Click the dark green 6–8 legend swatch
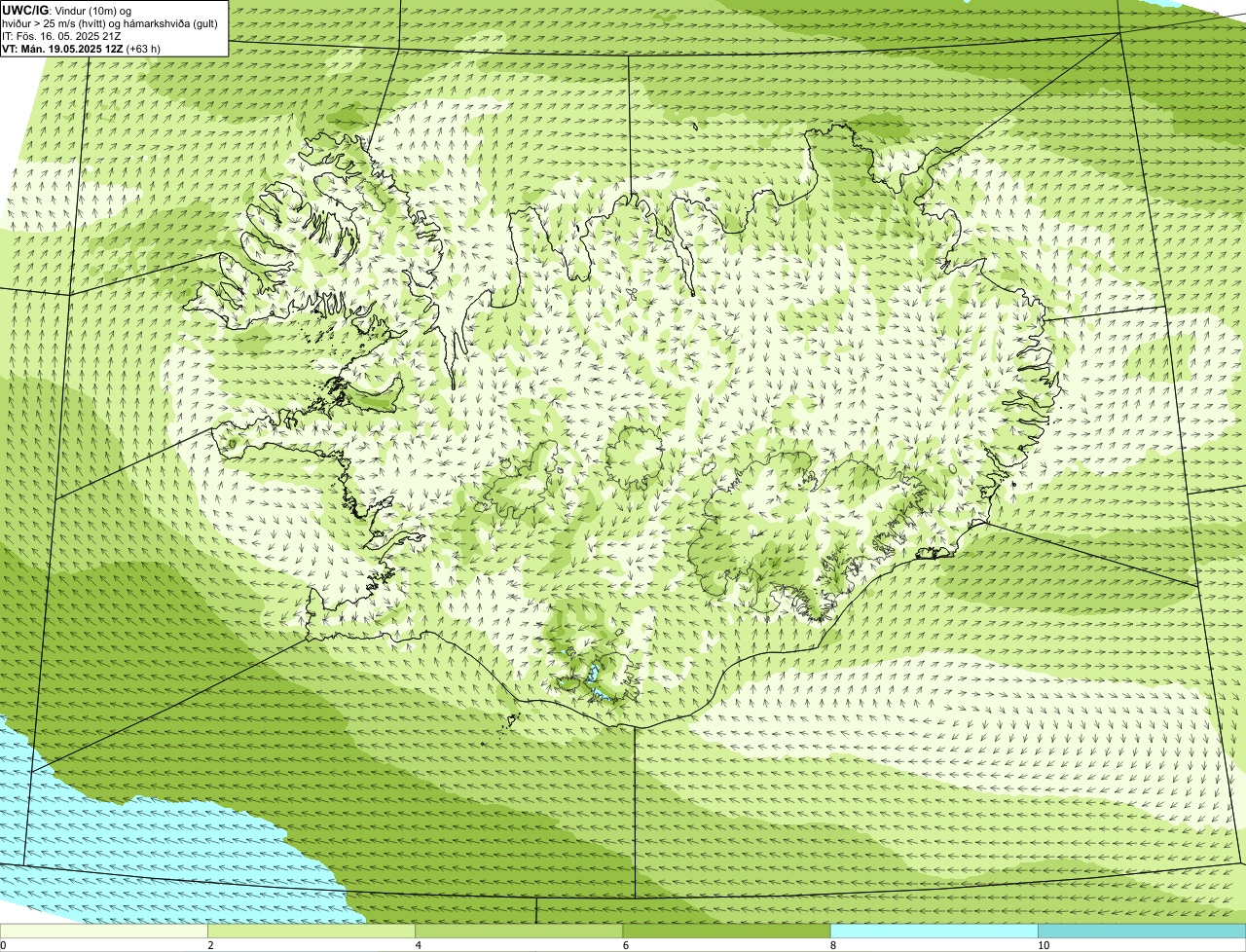 coord(726,931)
